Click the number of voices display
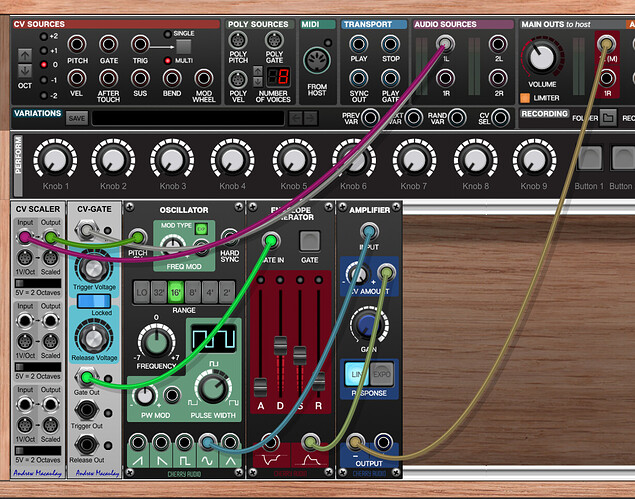The width and height of the screenshot is (635, 499). point(278,77)
